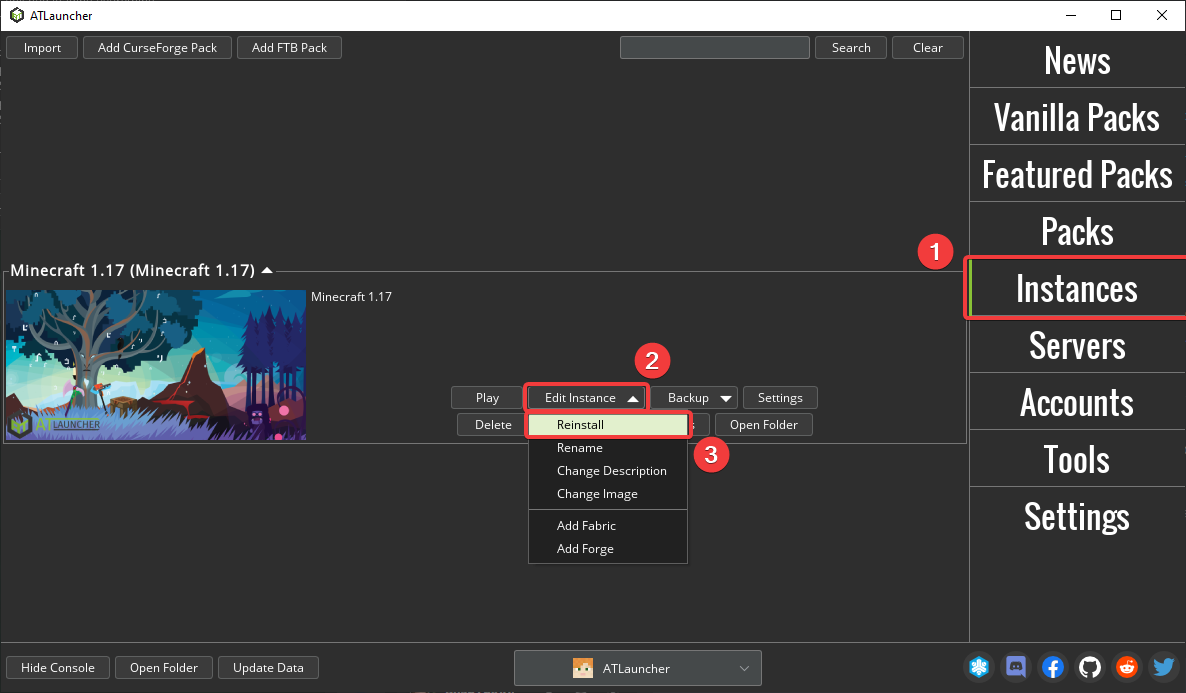Open the instance Settings button
Image resolution: width=1186 pixels, height=693 pixels.
click(x=780, y=398)
